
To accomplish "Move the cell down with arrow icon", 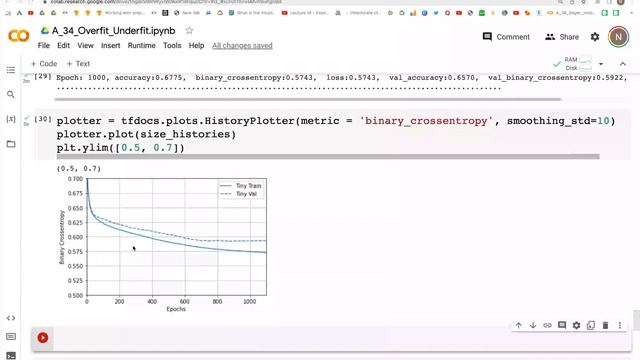I will (533, 325).
